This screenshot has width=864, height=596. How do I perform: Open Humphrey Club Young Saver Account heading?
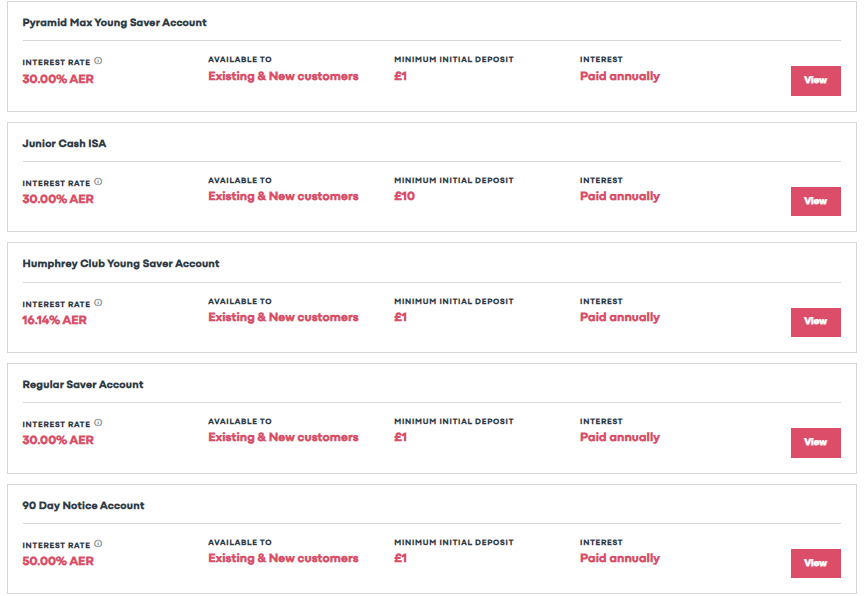[121, 264]
